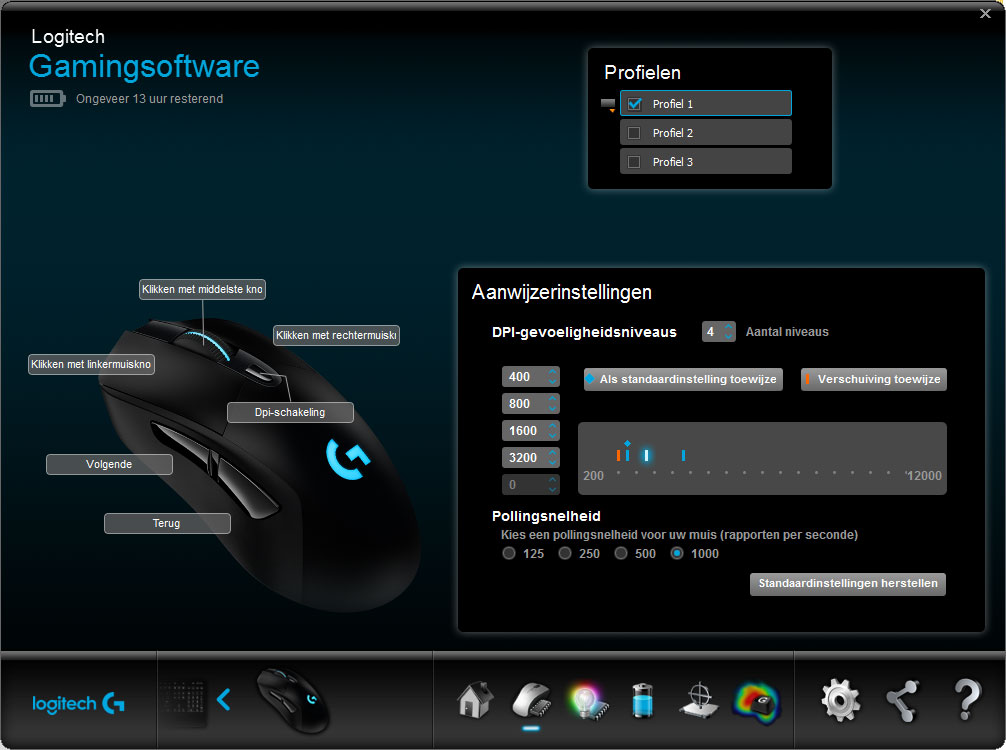The image size is (1006, 750).
Task: Select the Profiel 2 row
Action: pos(706,133)
